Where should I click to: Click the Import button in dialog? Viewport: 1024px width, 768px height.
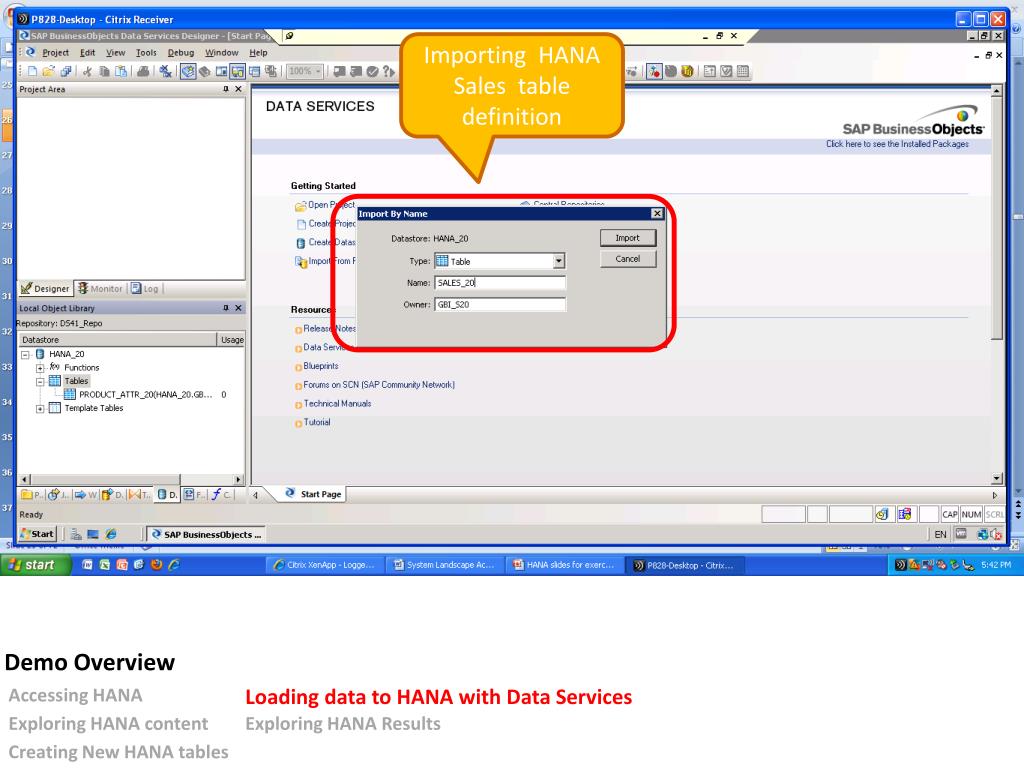628,238
